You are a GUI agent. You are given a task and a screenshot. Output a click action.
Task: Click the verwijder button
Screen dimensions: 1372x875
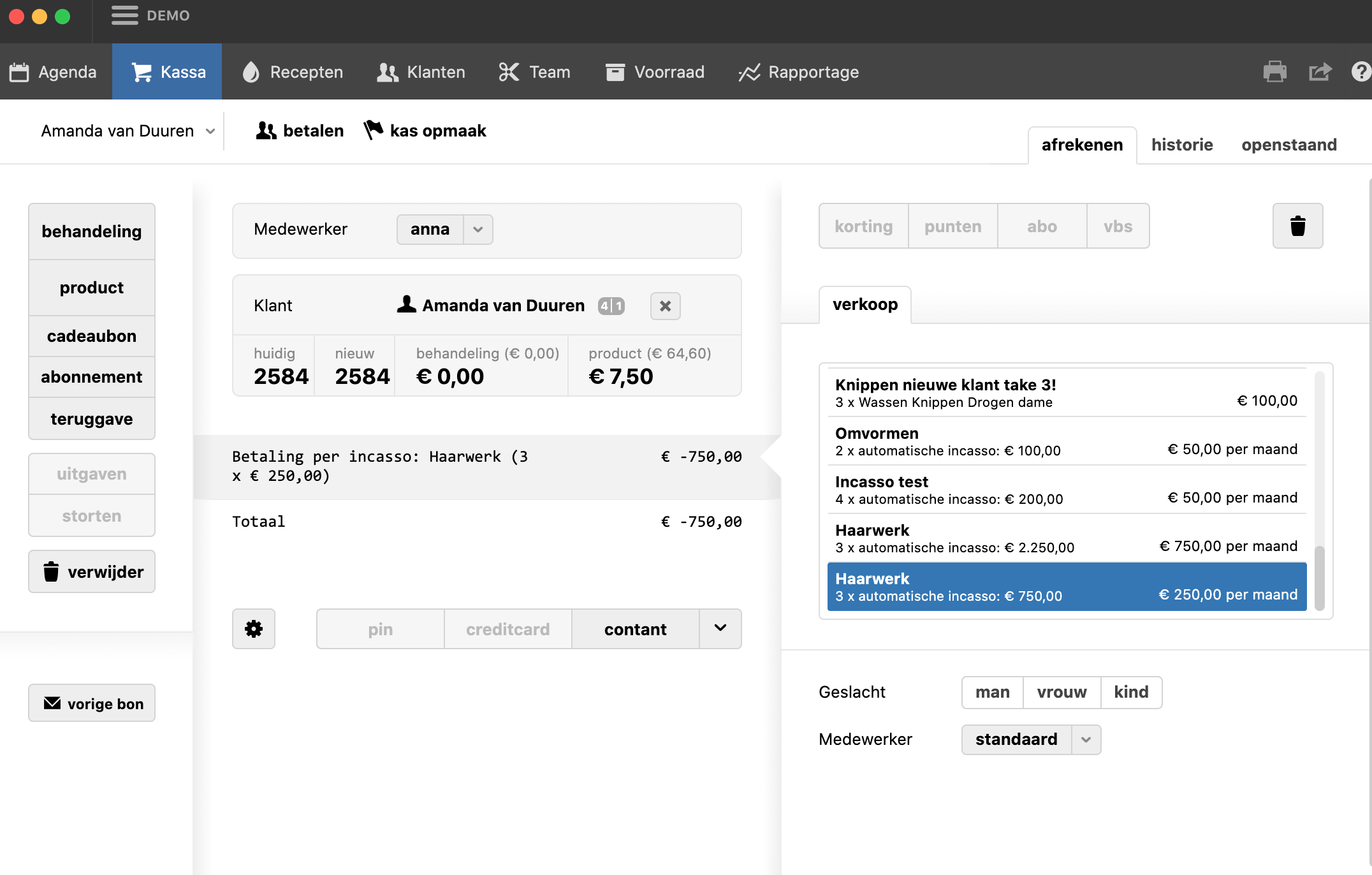92,571
